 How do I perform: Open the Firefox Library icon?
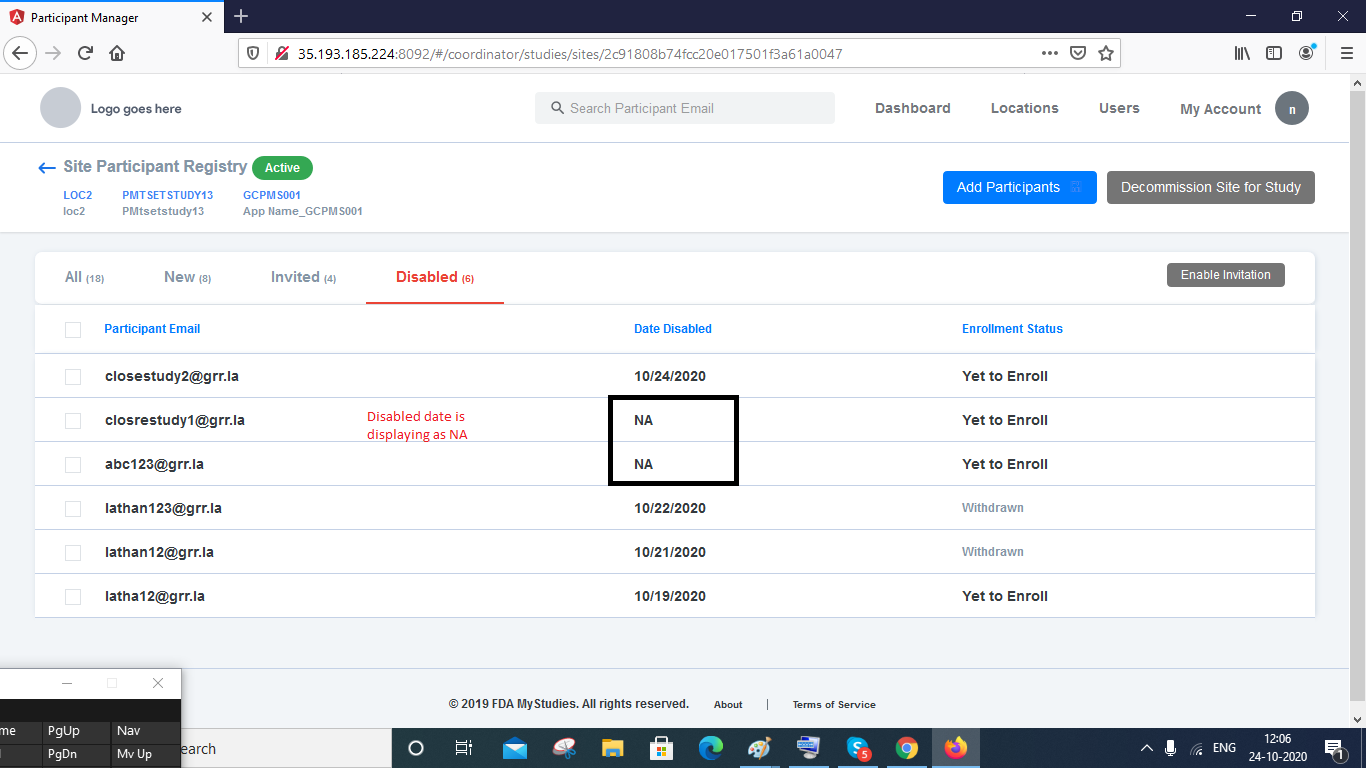pos(1241,53)
